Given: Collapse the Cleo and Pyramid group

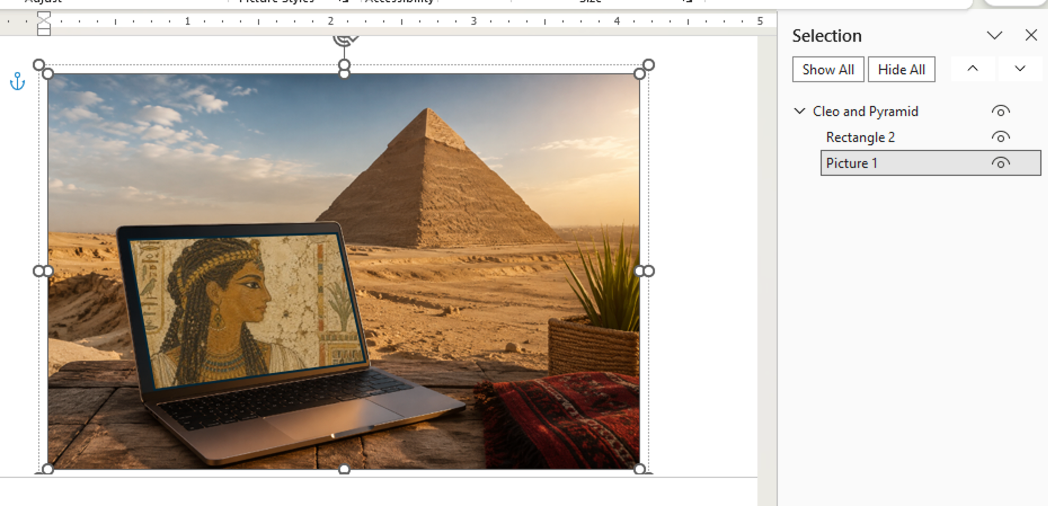Looking at the screenshot, I should pos(799,111).
